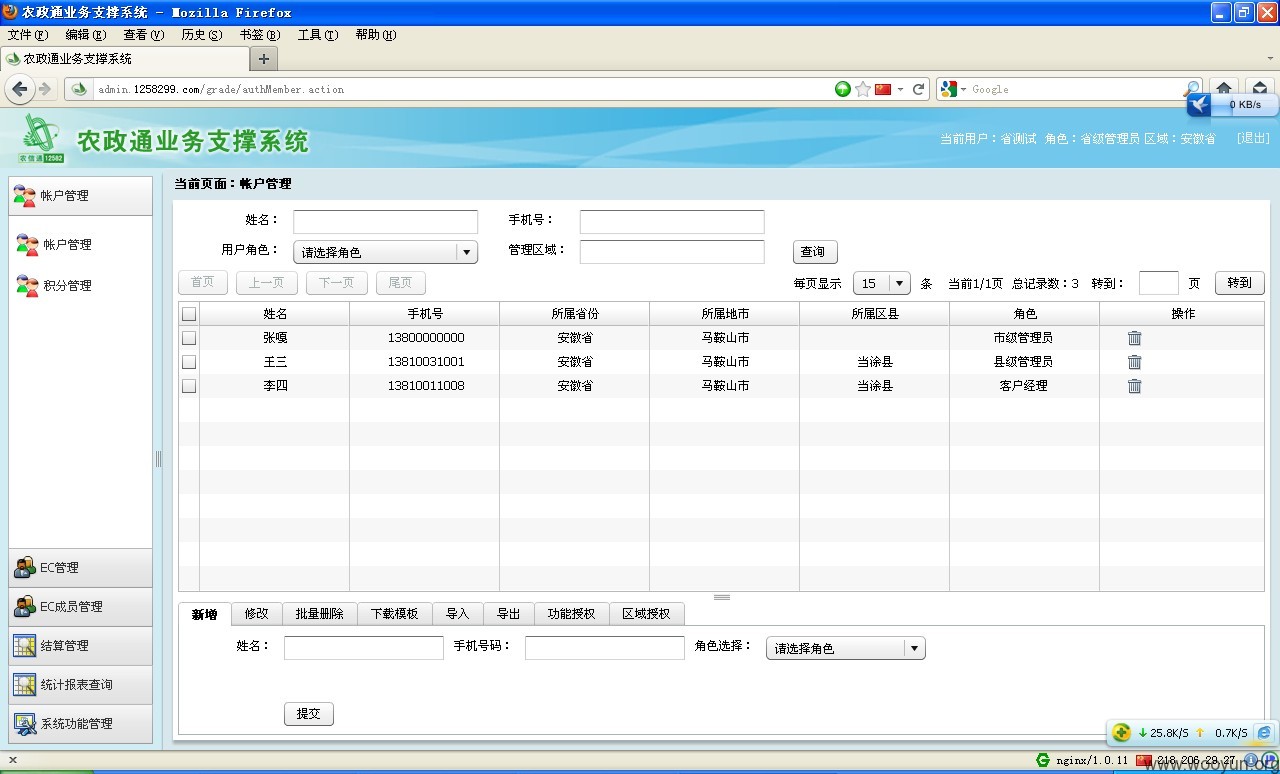Image resolution: width=1280 pixels, height=774 pixels.
Task: Click the 下一页 next page button
Action: coord(337,283)
